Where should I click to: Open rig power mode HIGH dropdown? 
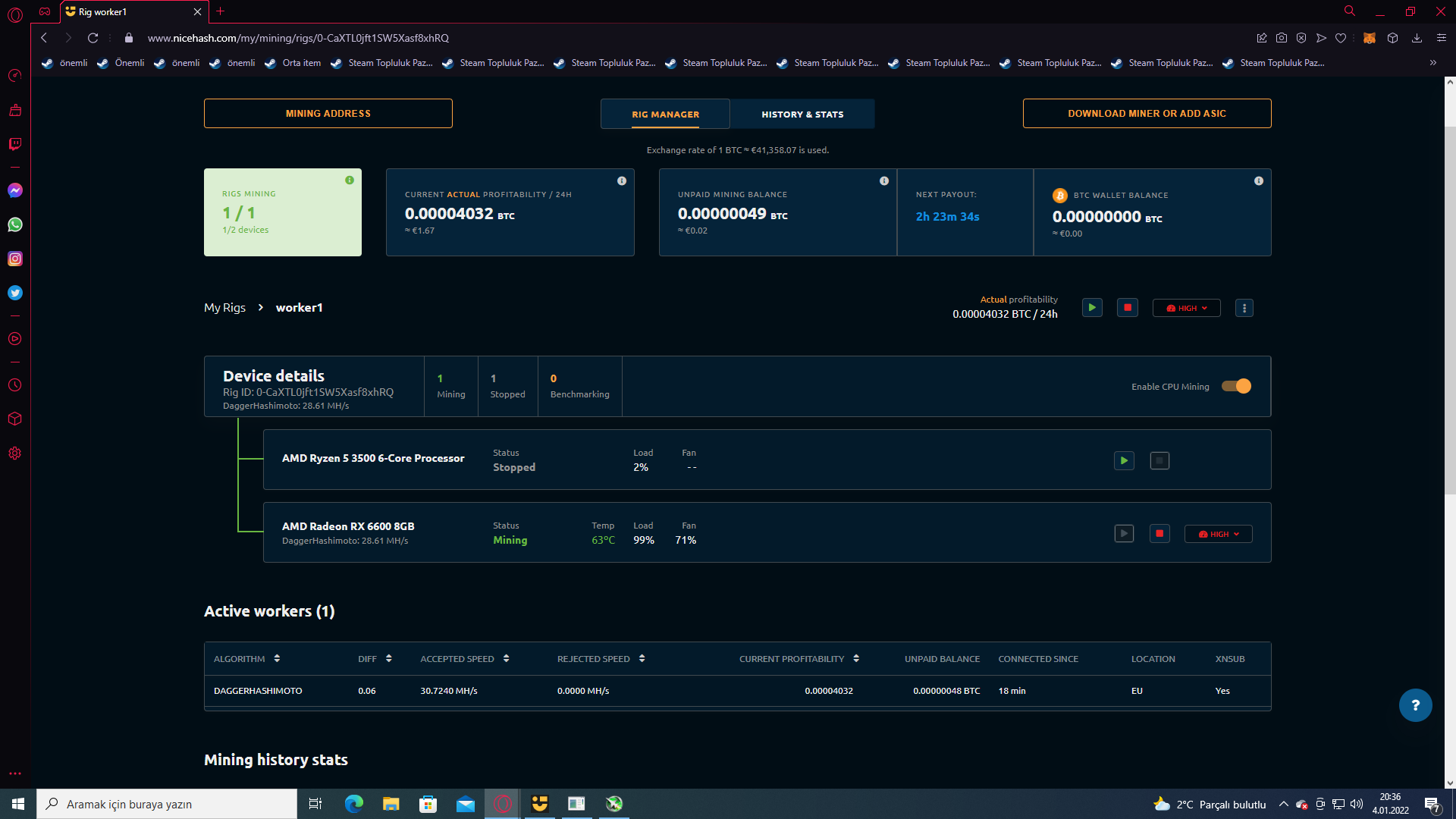[1187, 308]
